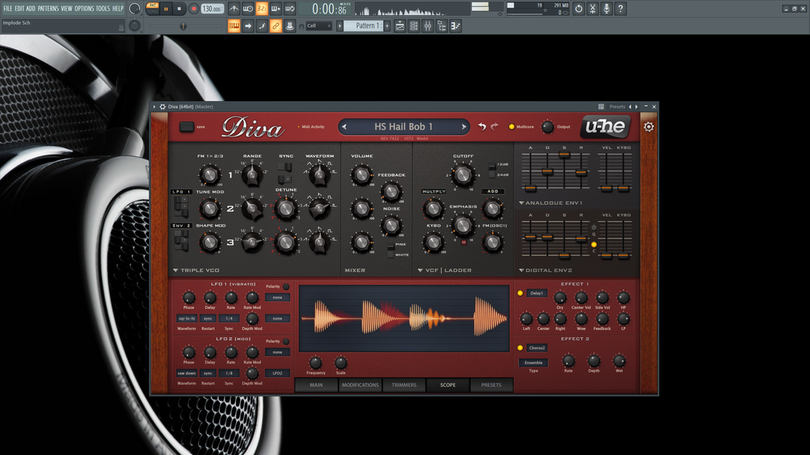Toggle Effect 2 on/off light
This screenshot has height=455, width=810.
520,348
